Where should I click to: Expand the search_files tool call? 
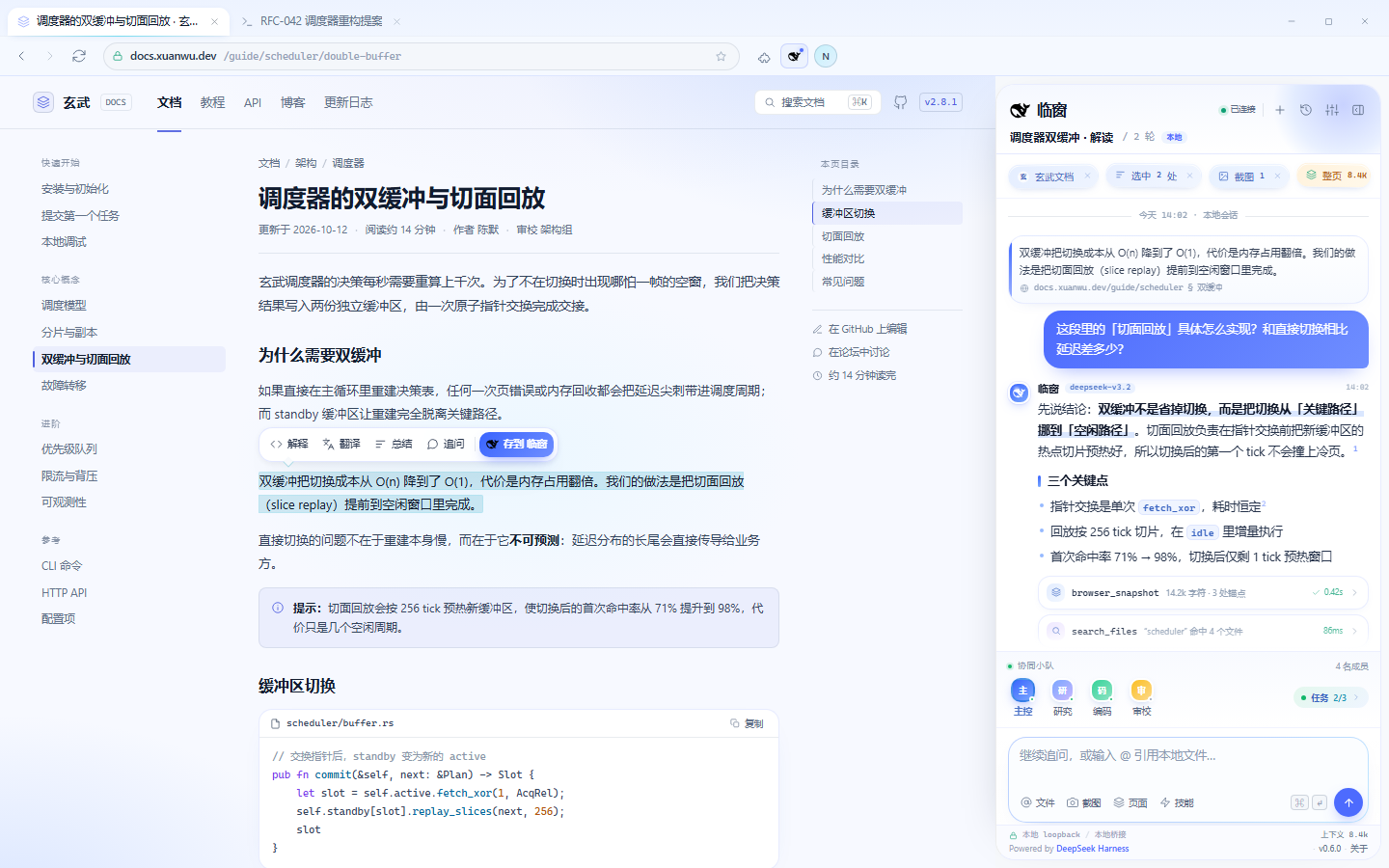click(1203, 631)
